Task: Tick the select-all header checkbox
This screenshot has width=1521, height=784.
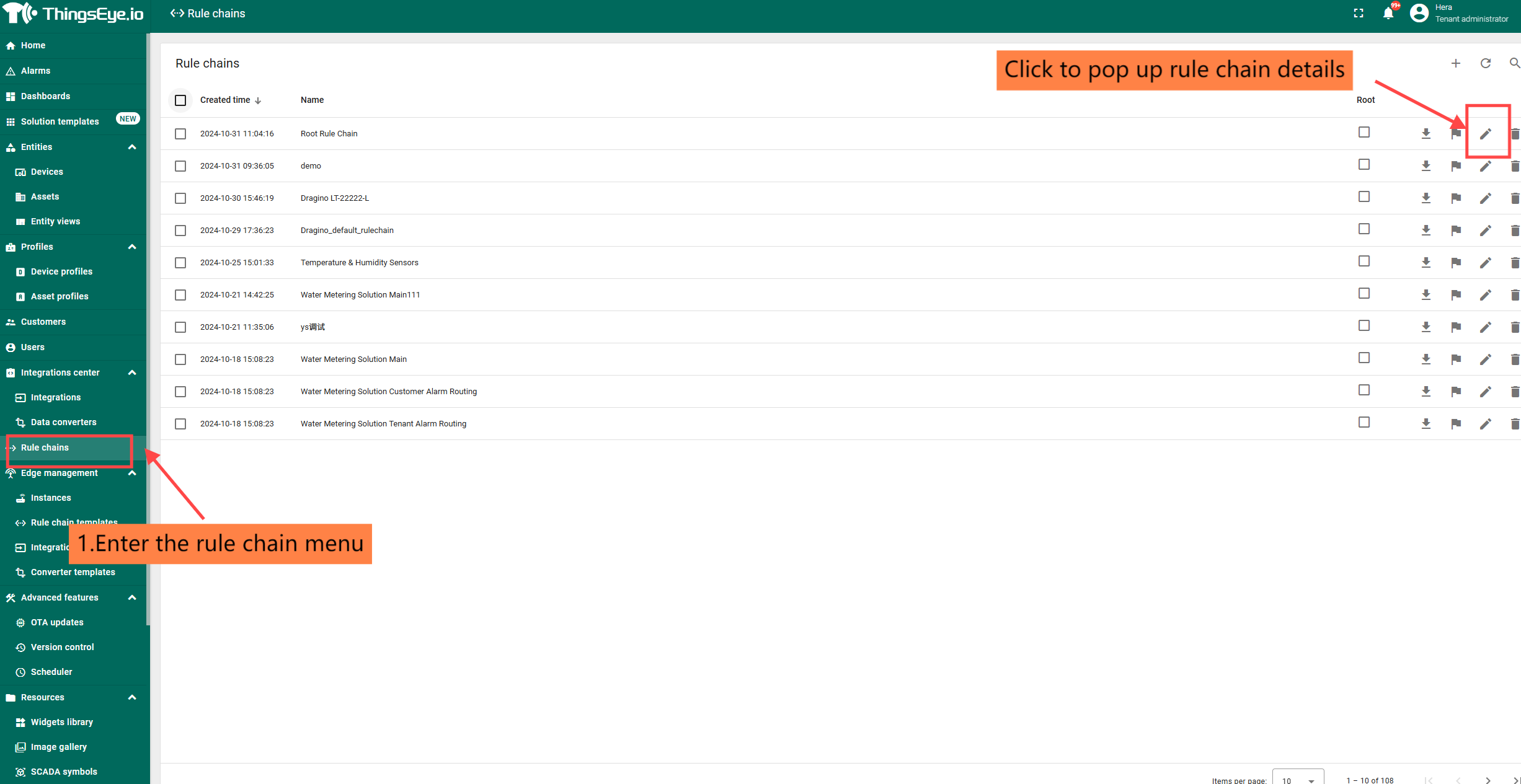Action: pos(180,100)
